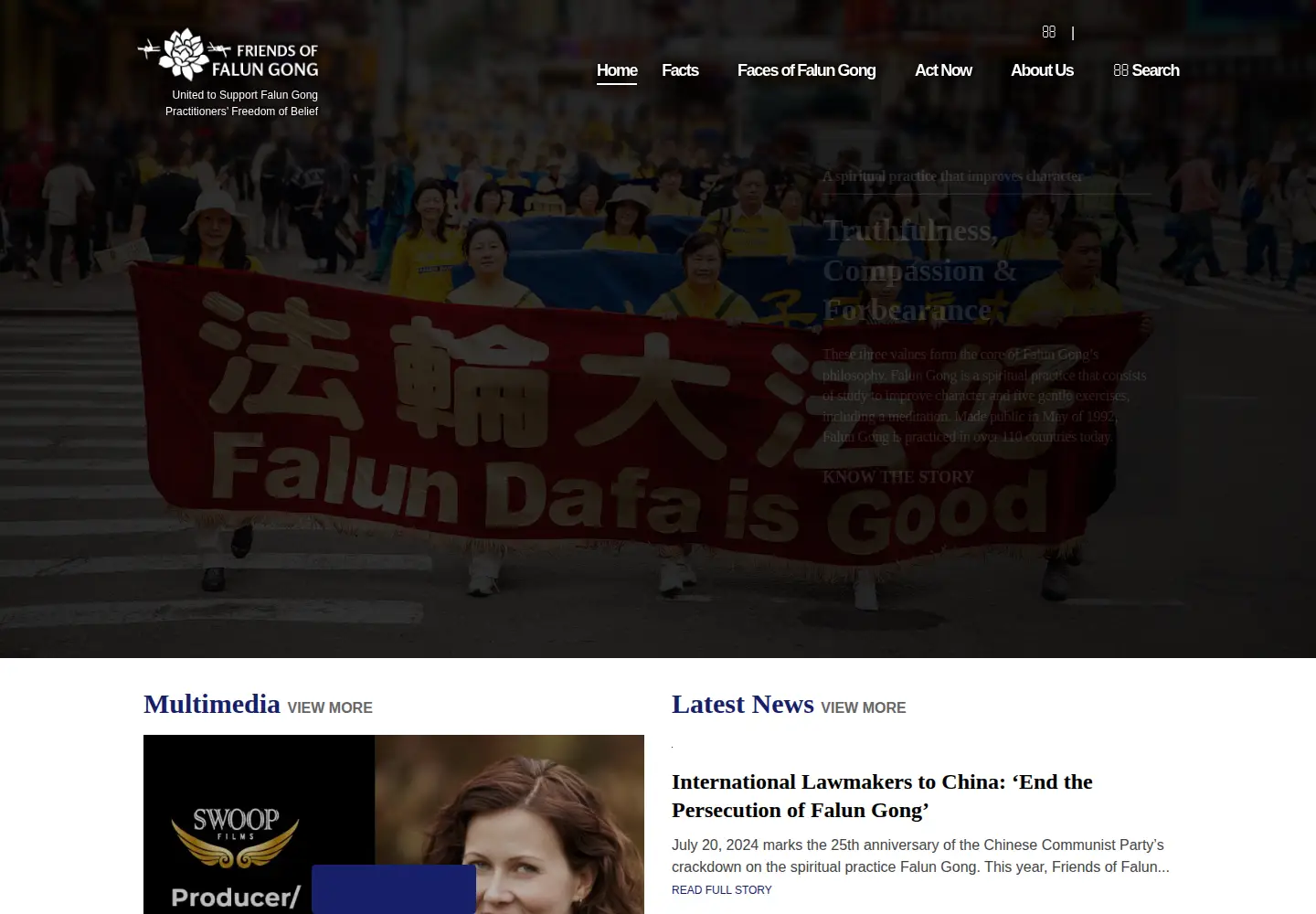1316x914 pixels.
Task: Open Faces of Falun Gong menu
Action: point(806,70)
